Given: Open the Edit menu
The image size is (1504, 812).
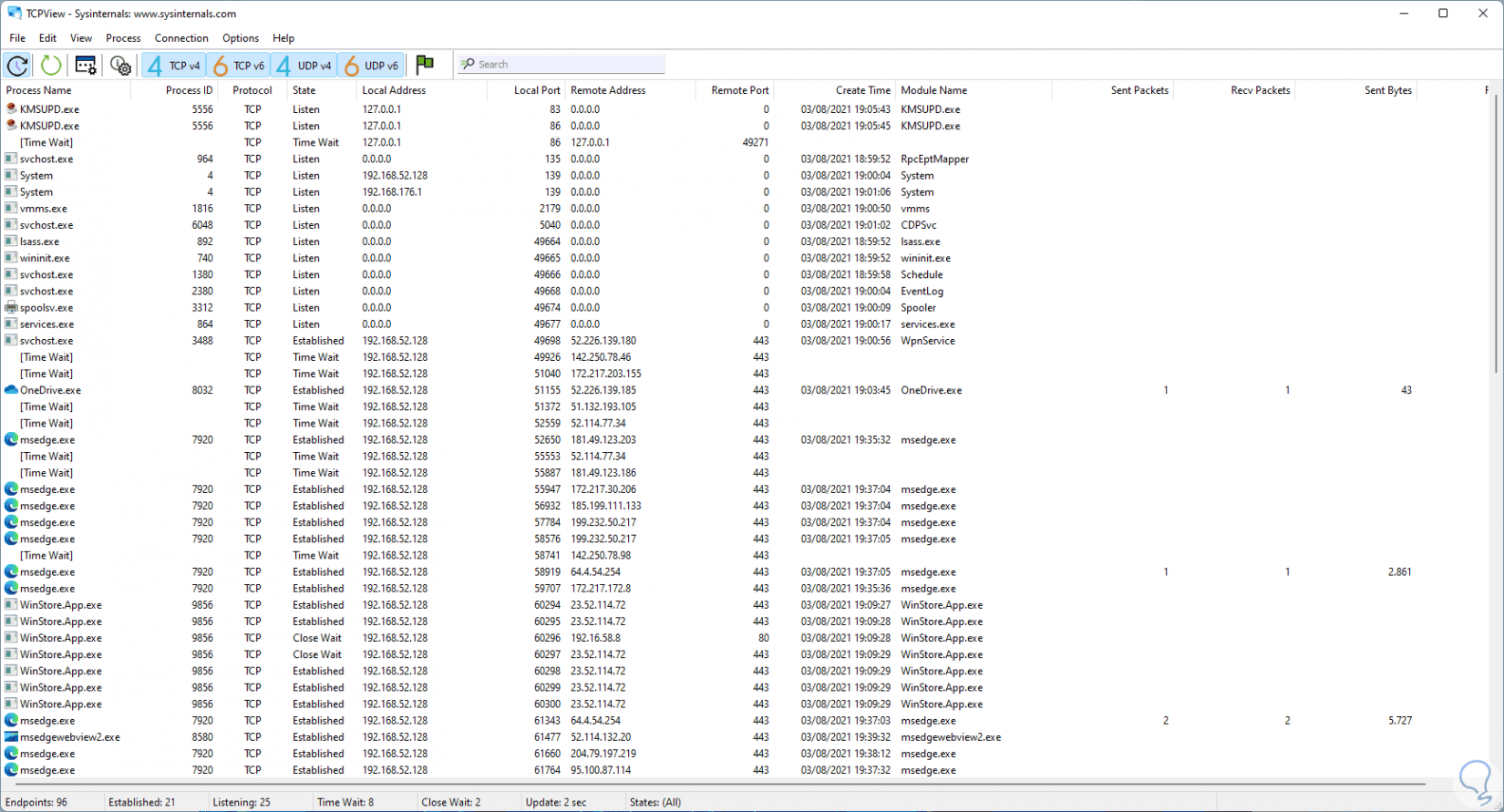Looking at the screenshot, I should click(47, 38).
